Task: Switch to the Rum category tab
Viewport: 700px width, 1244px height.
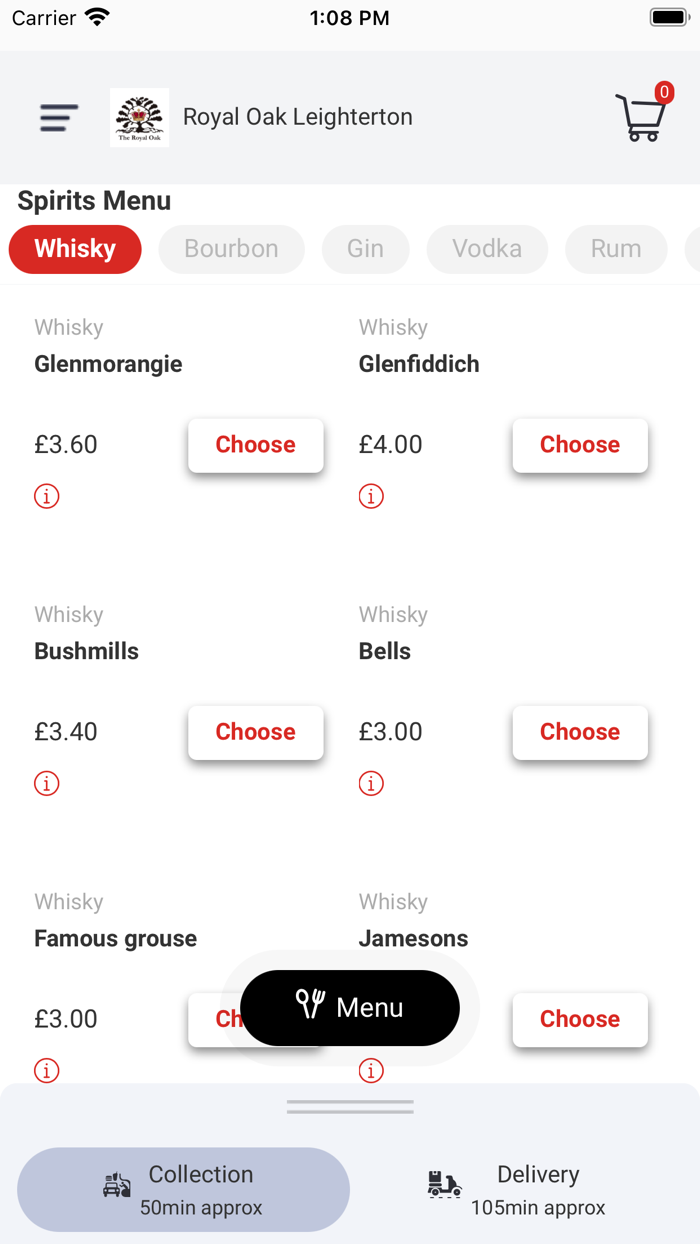Action: click(616, 249)
